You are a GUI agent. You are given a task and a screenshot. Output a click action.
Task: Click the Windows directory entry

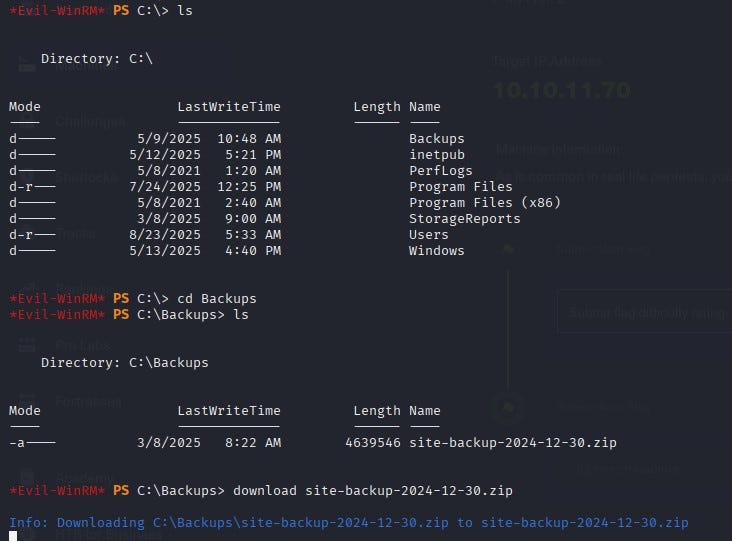(x=436, y=251)
